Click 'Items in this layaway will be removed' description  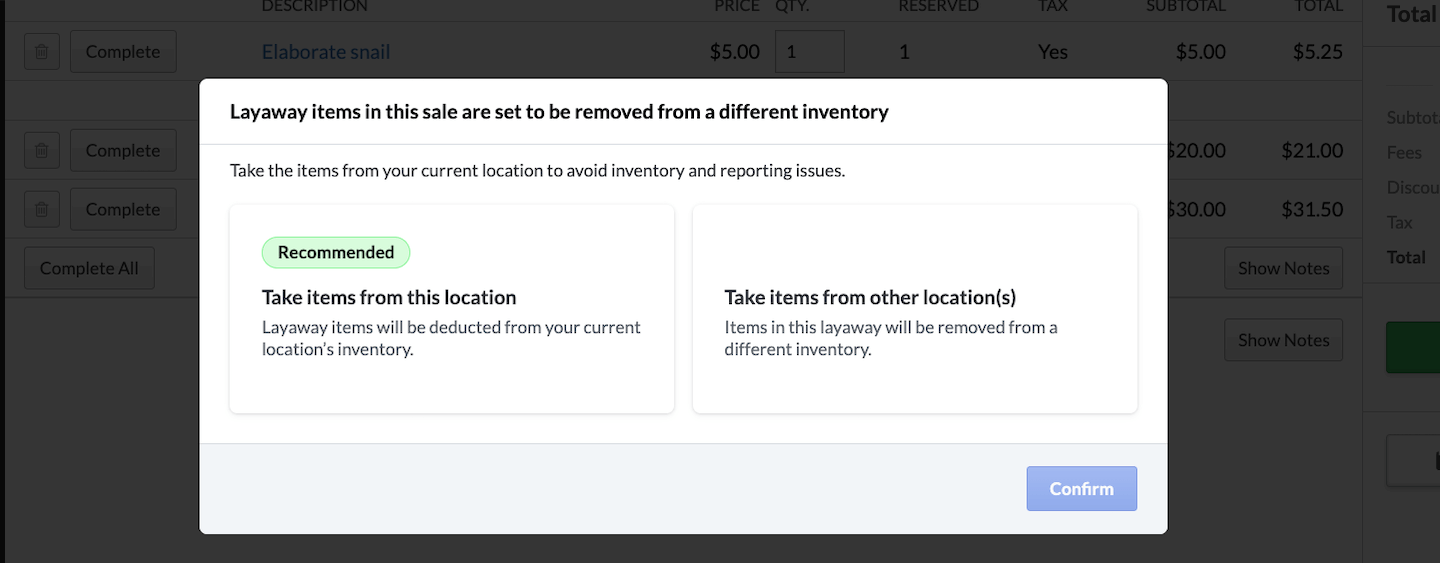[891, 339]
